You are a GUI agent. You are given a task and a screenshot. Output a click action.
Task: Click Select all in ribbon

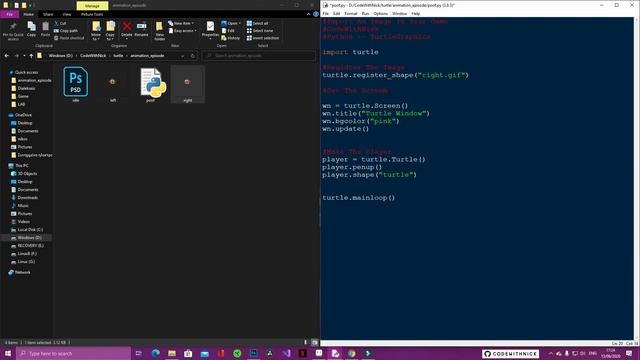tap(257, 23)
